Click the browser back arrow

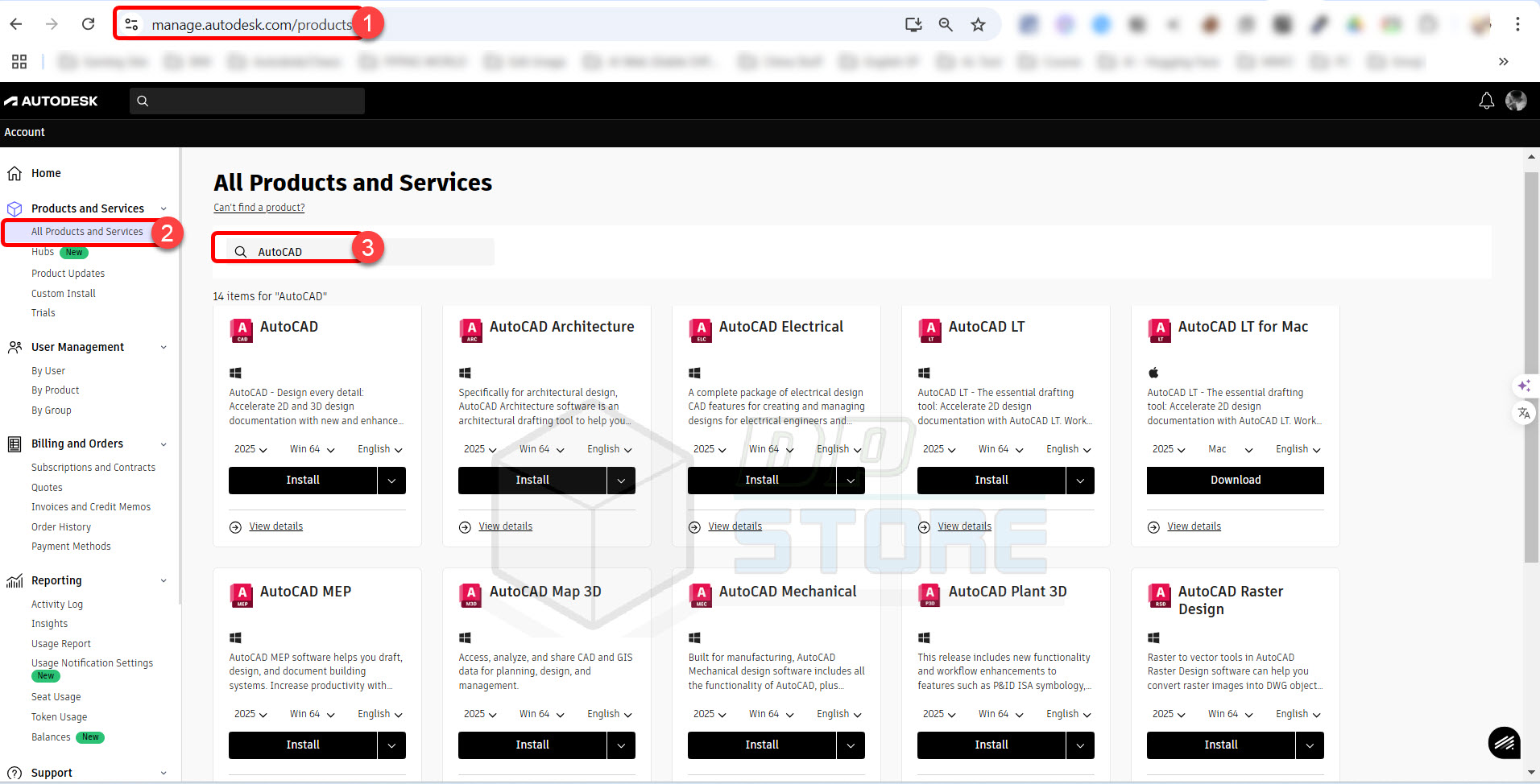pyautogui.click(x=16, y=24)
